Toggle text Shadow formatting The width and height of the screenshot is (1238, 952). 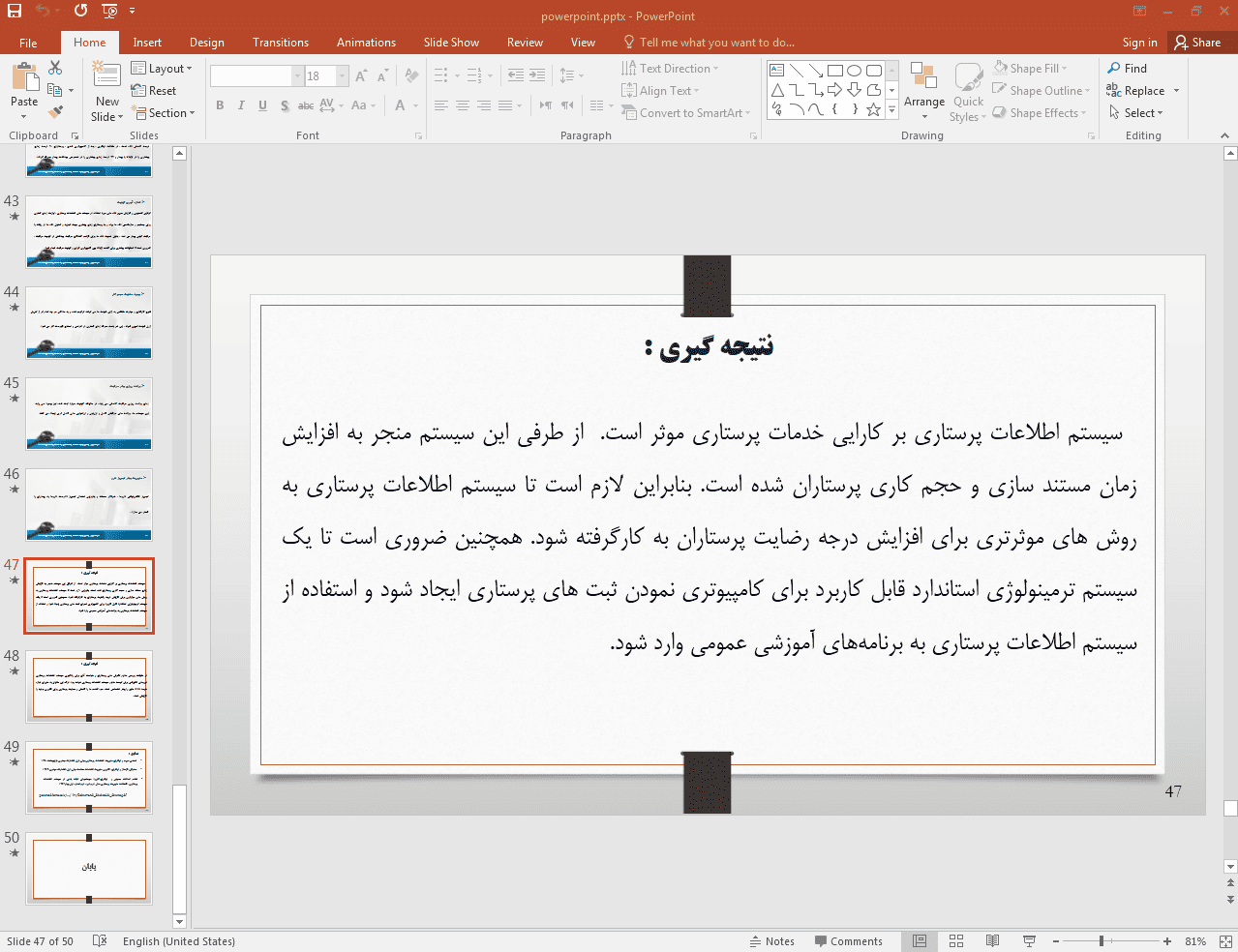(284, 105)
